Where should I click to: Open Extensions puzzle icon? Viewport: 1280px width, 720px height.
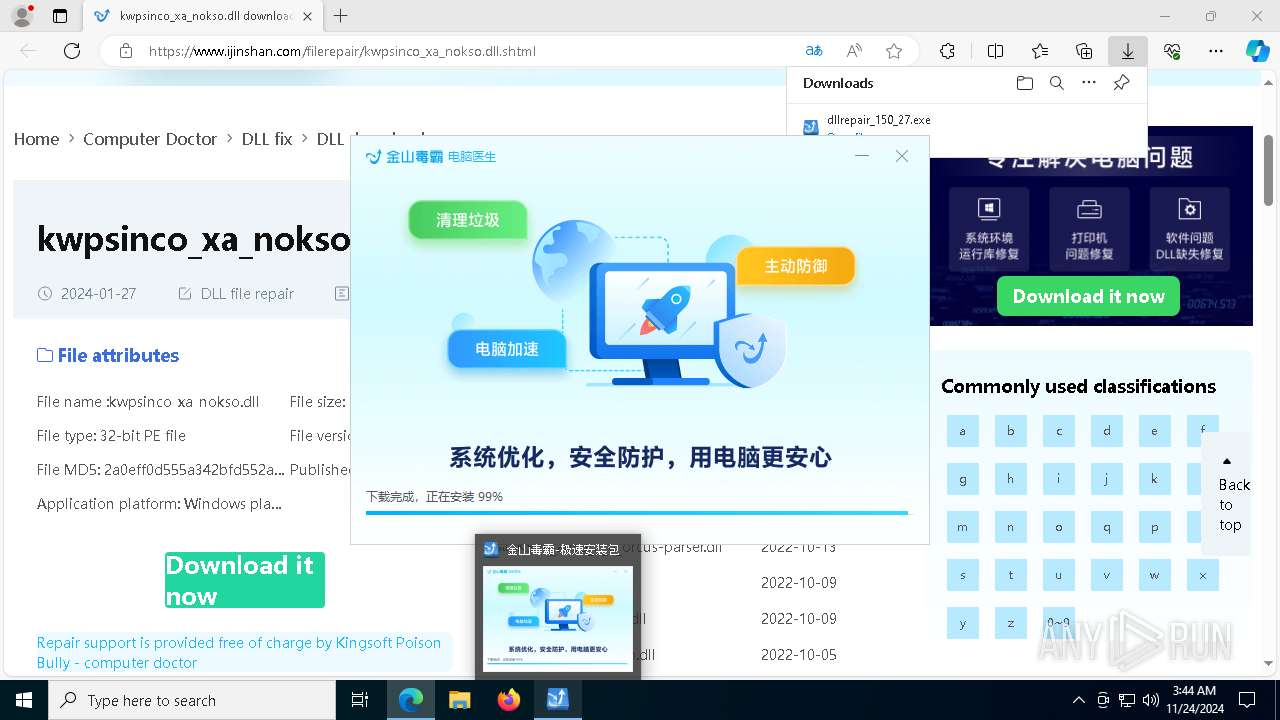coord(947,51)
